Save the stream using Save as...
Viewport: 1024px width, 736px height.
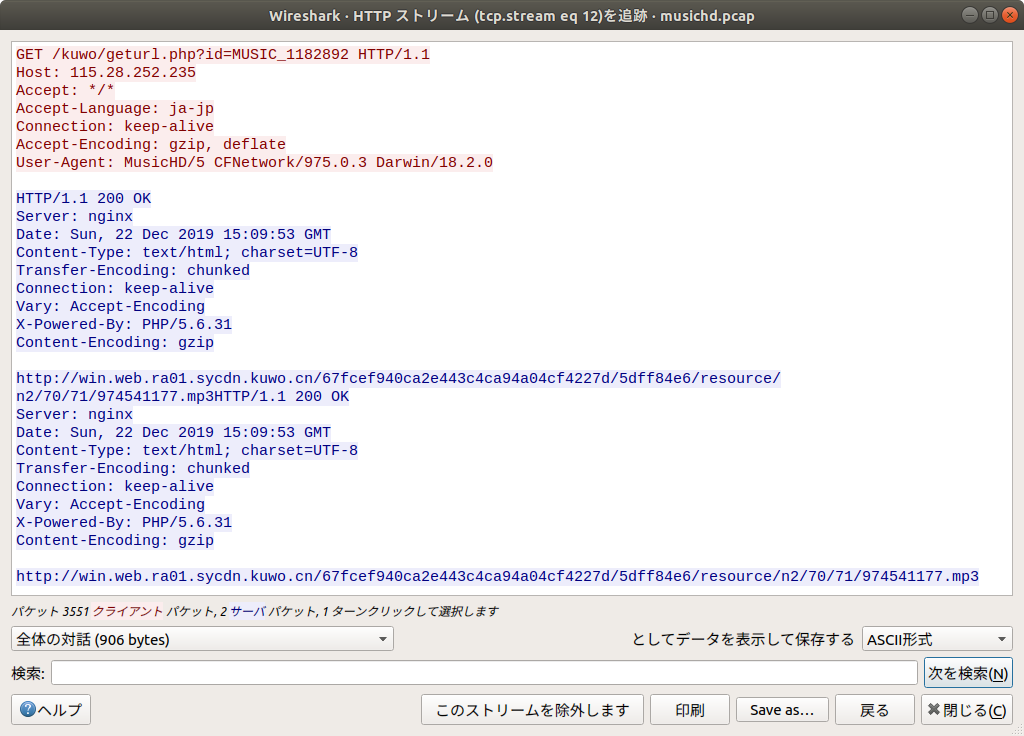click(x=782, y=709)
